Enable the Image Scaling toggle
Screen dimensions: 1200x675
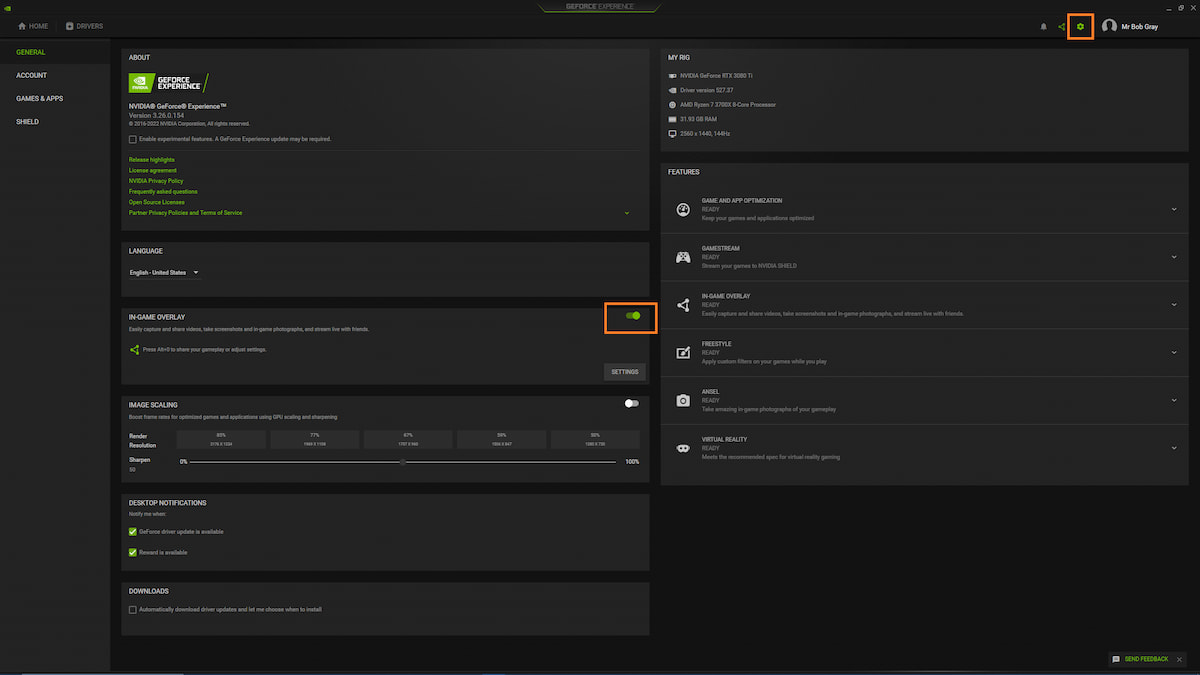pos(631,404)
